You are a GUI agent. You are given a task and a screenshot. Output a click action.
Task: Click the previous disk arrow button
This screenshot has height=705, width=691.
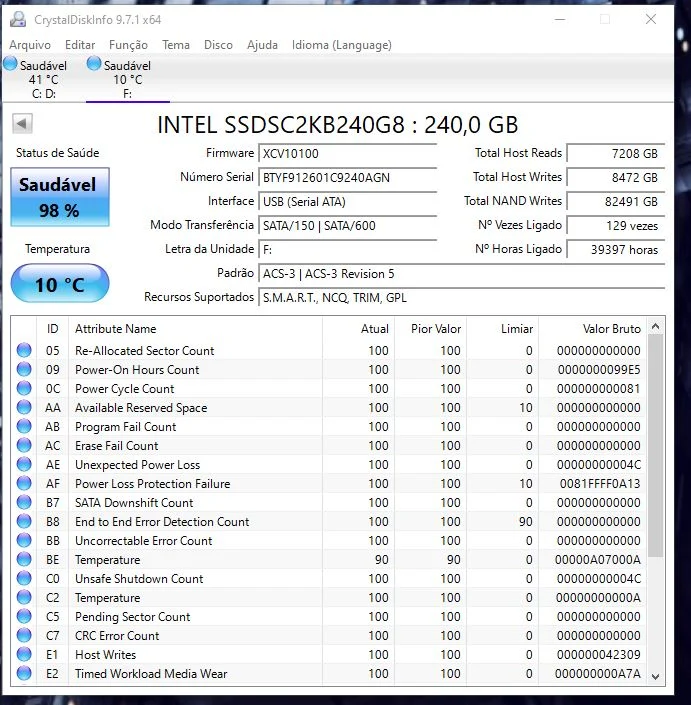22,124
